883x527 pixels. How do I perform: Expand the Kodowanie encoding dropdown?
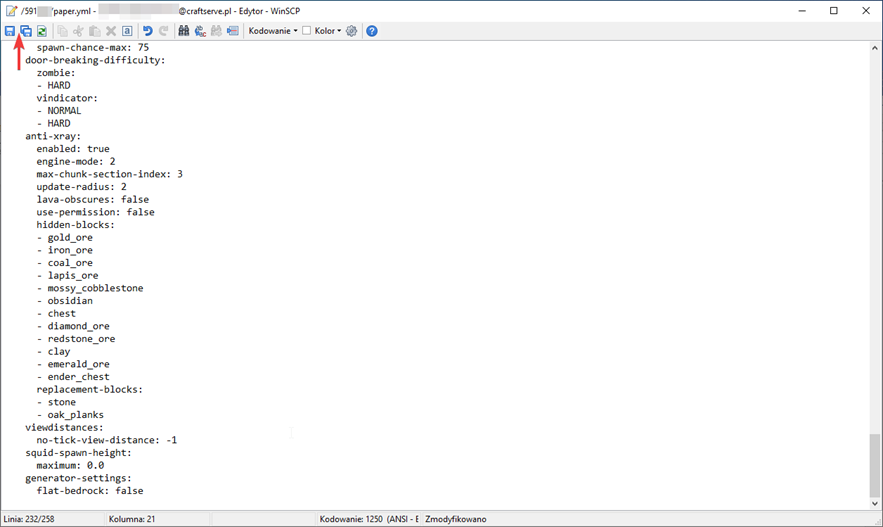(x=273, y=31)
